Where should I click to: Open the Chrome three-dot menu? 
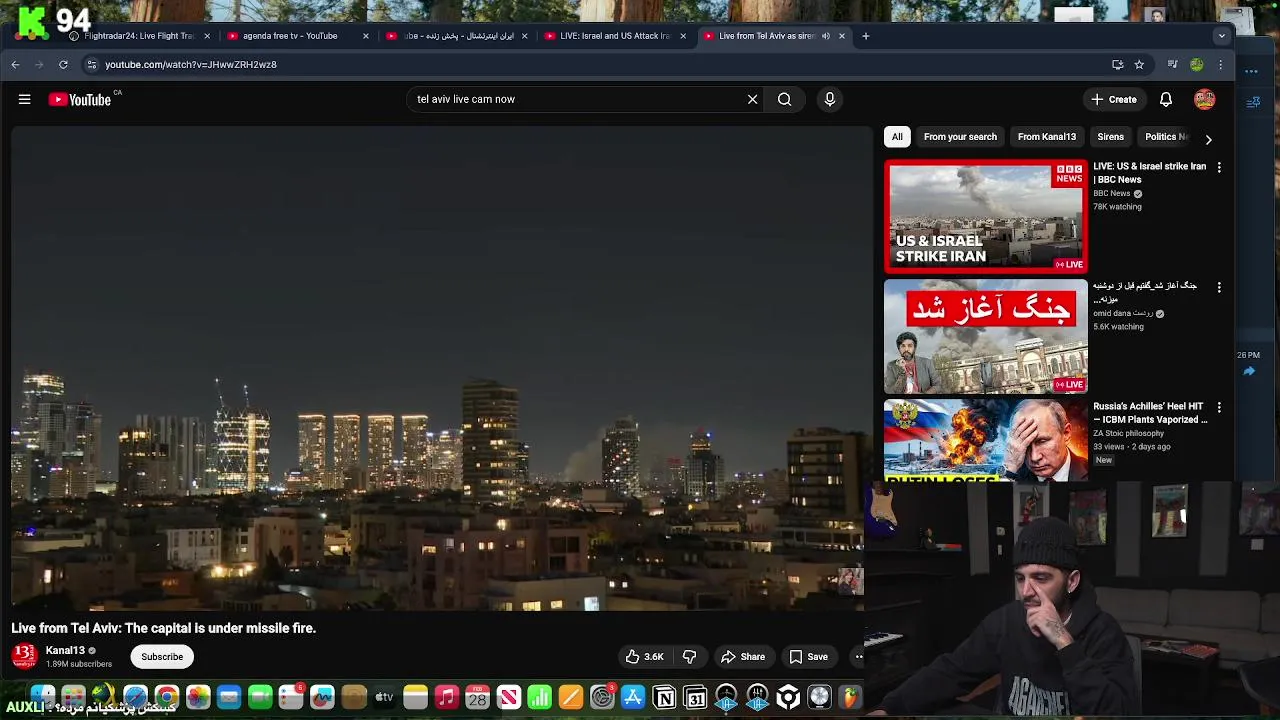coord(1220,64)
